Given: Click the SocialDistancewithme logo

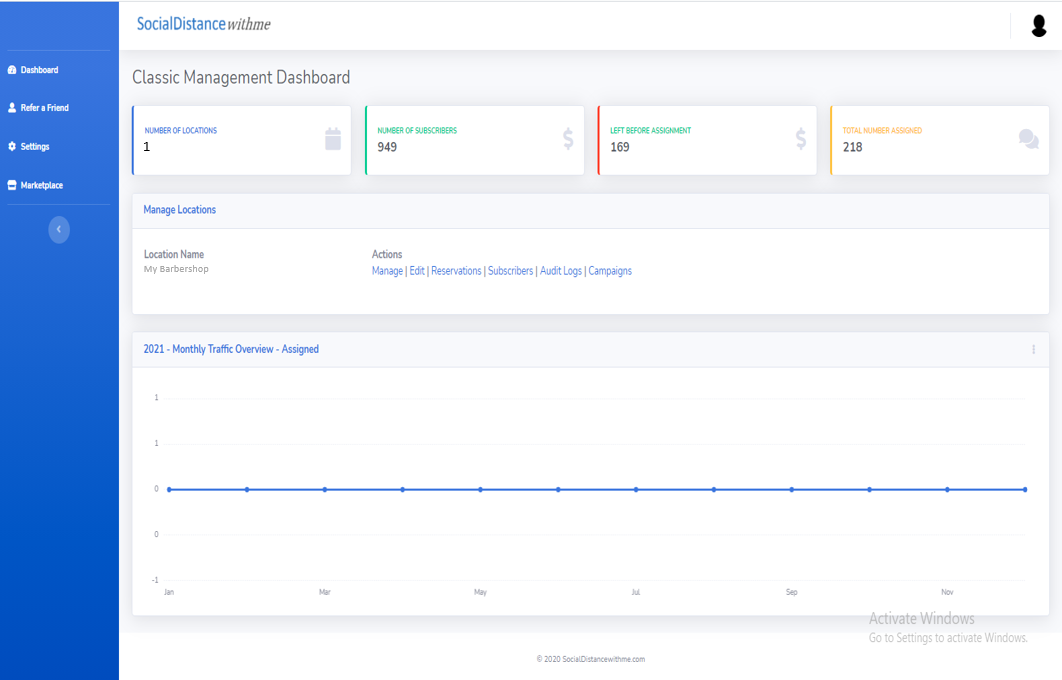Looking at the screenshot, I should 203,24.
